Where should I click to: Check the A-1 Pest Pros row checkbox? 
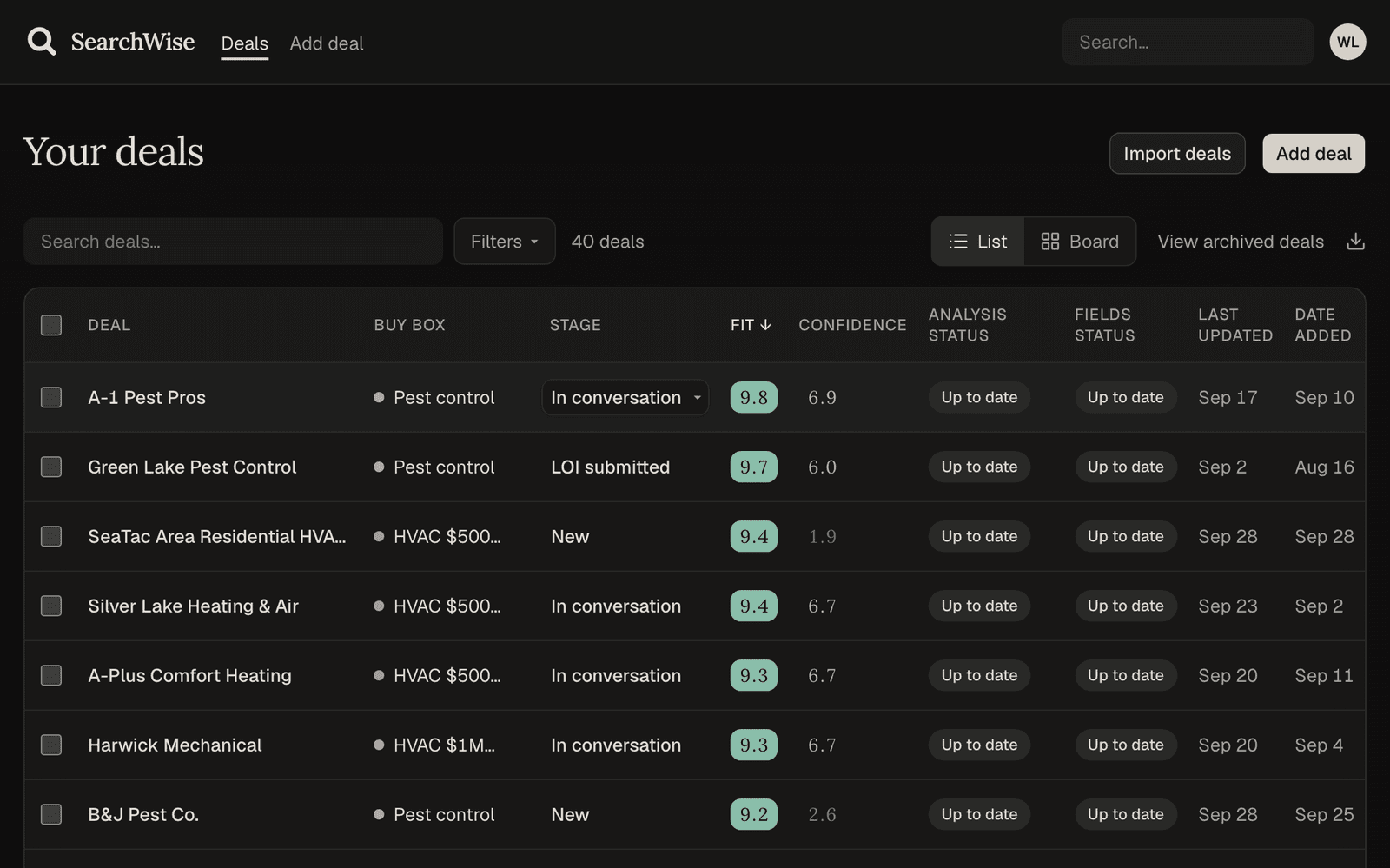(x=51, y=397)
